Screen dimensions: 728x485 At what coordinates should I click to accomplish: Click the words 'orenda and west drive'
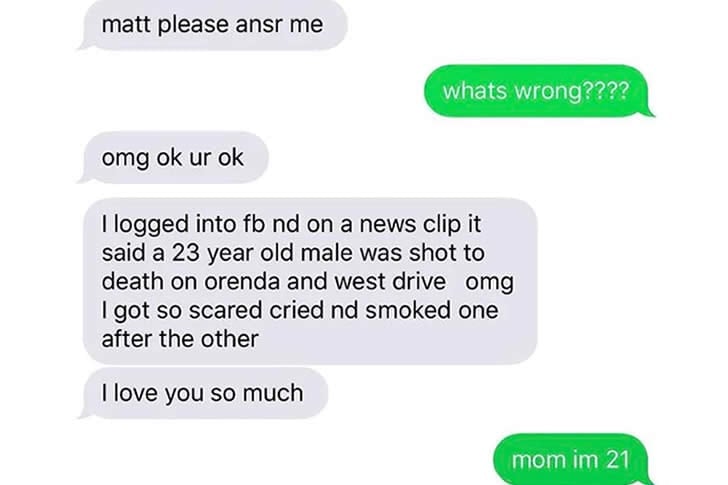click(x=325, y=282)
